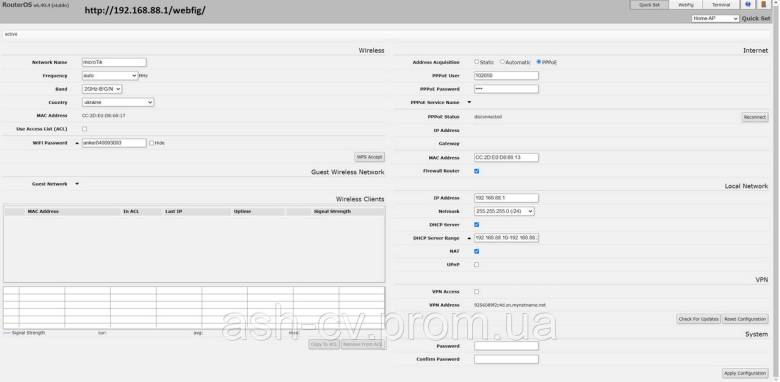Image resolution: width=780 pixels, height=382 pixels.
Task: Open the Frequency dropdown
Action: 109,76
